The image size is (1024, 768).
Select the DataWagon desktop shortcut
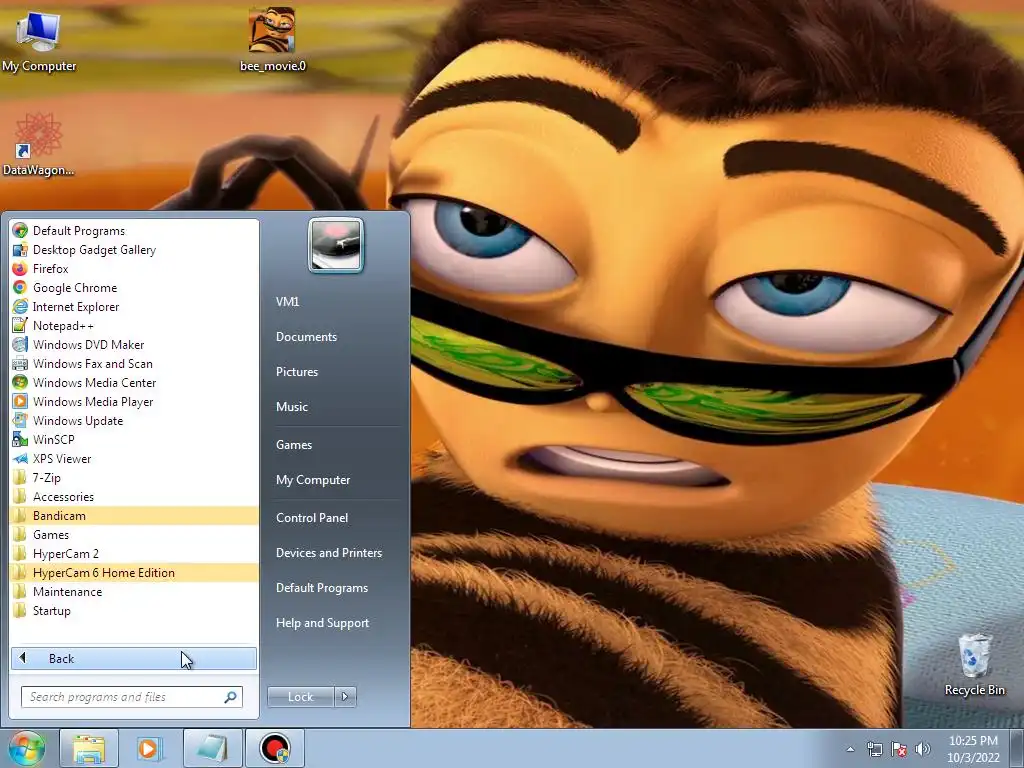(x=39, y=144)
